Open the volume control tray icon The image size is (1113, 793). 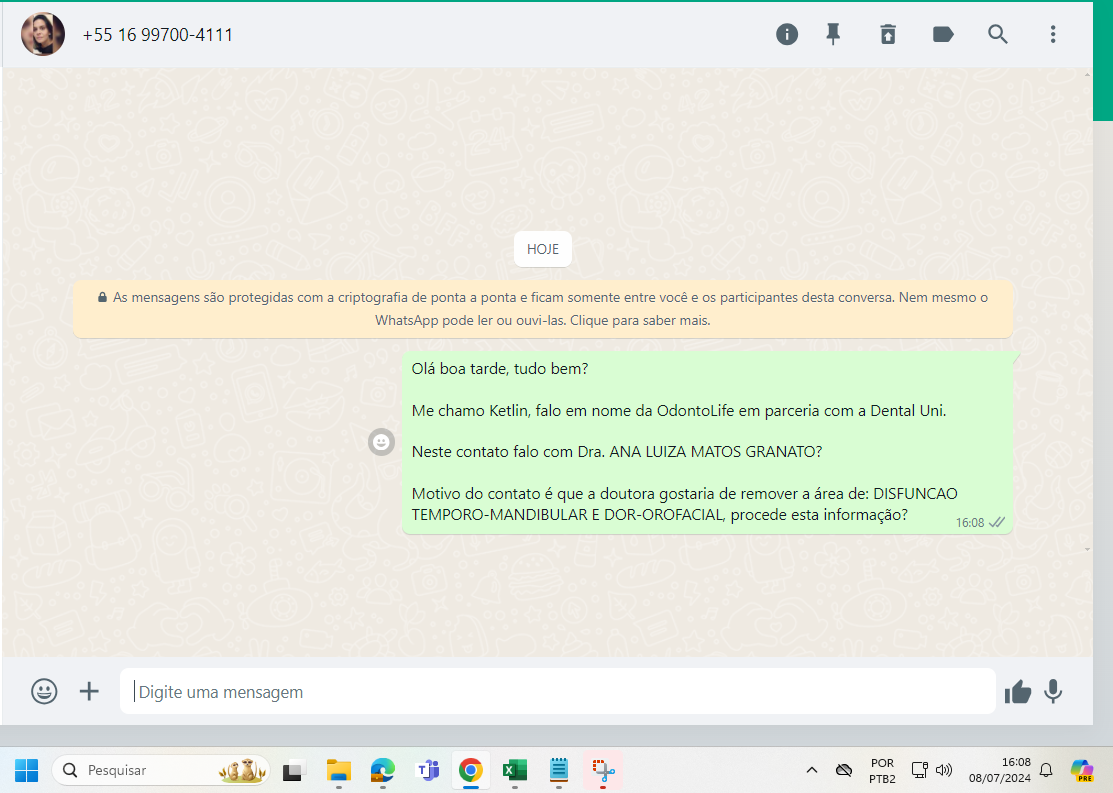click(944, 770)
